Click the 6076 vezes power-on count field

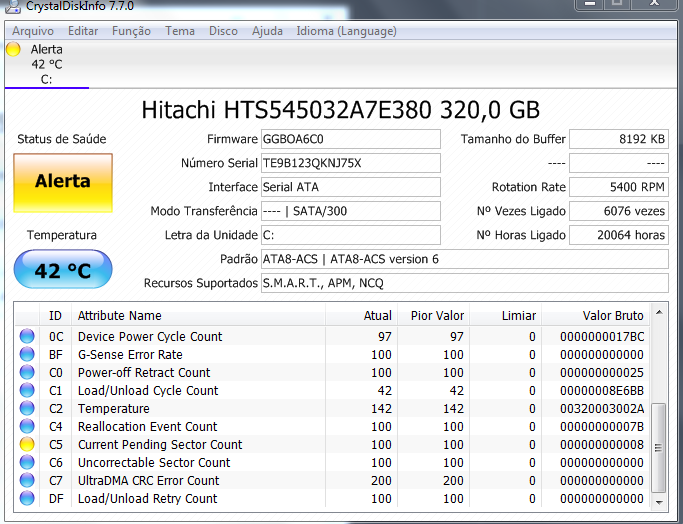619,211
